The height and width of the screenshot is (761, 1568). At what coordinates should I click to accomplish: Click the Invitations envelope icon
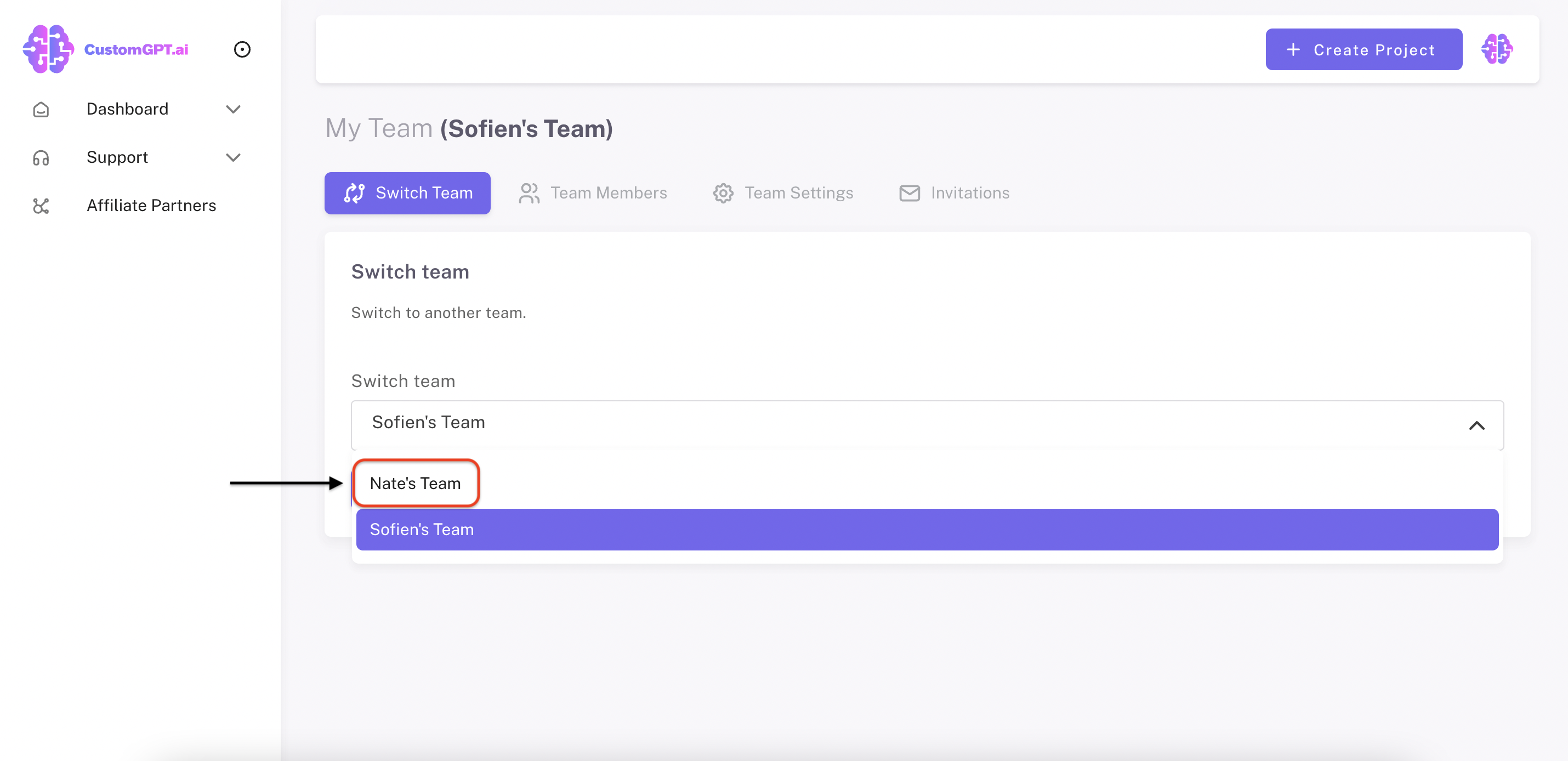[x=909, y=193]
